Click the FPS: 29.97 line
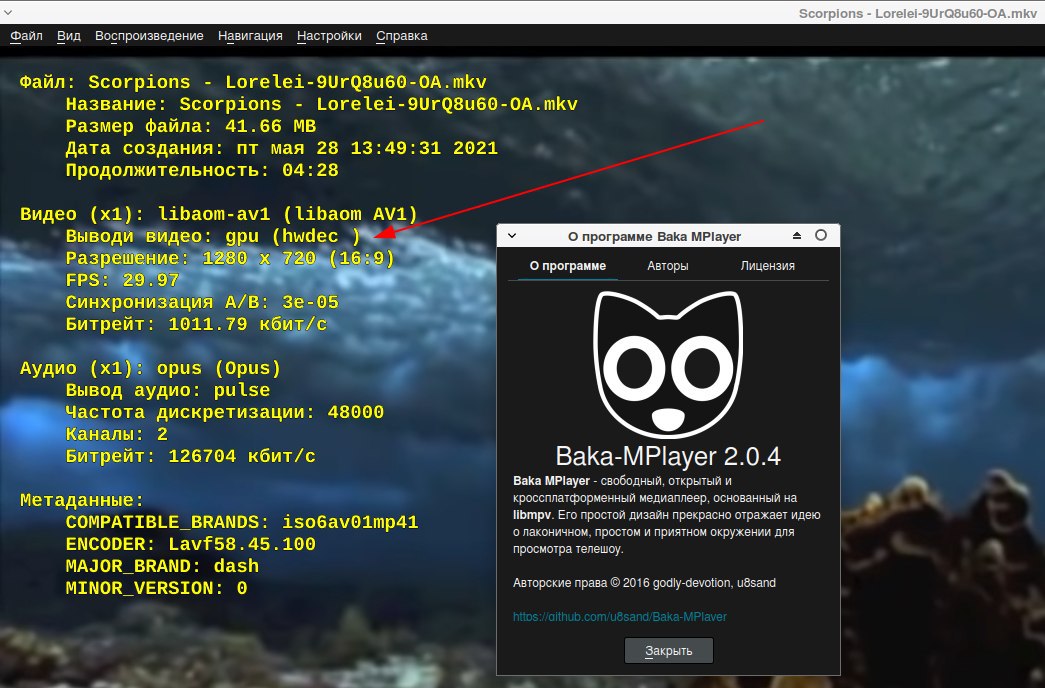 point(122,280)
